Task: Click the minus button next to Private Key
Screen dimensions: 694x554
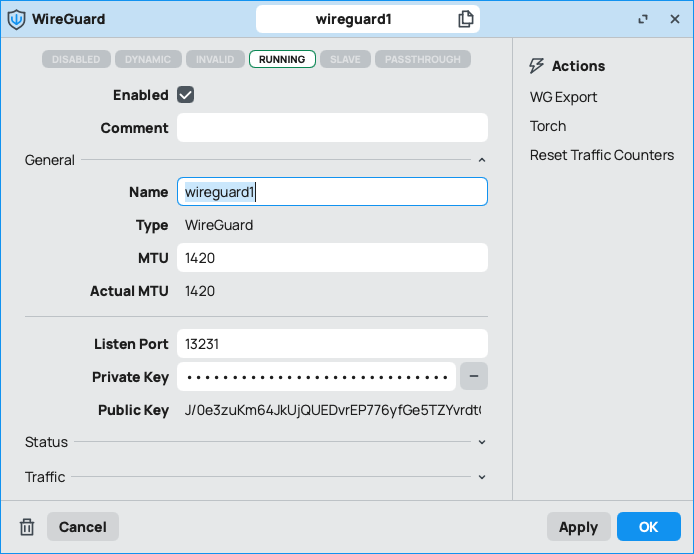Action: click(x=474, y=377)
